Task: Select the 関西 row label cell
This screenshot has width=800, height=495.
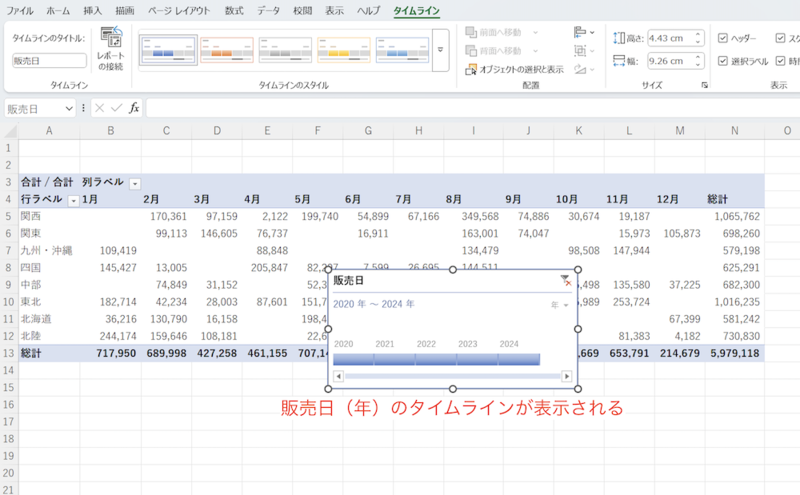Action: tap(49, 216)
